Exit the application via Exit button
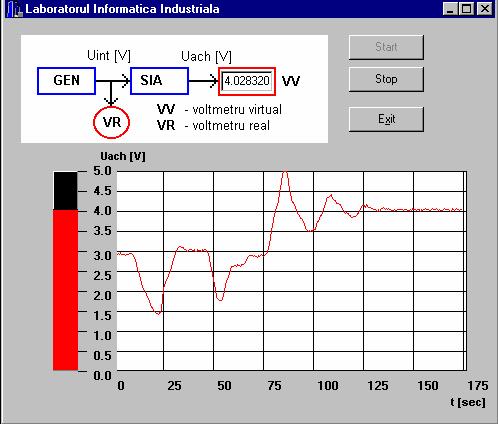The image size is (498, 424). 386,119
